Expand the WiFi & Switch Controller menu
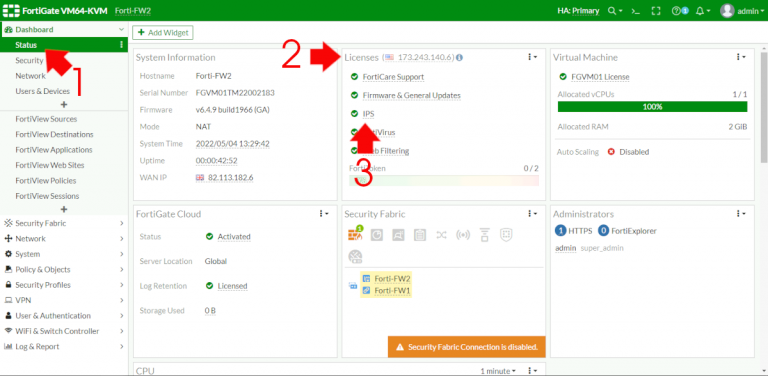 [x=64, y=331]
